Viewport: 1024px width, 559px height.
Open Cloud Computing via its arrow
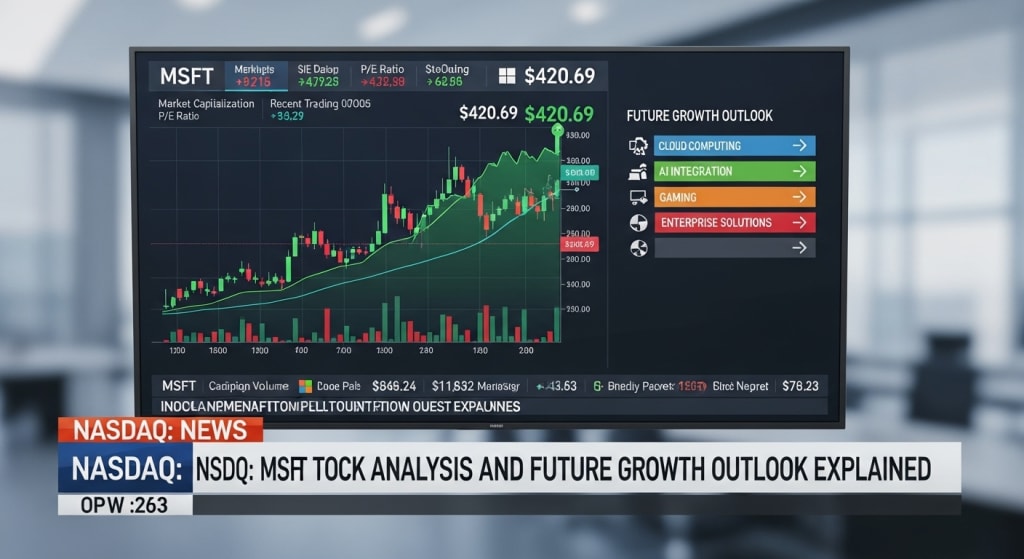pyautogui.click(x=799, y=146)
